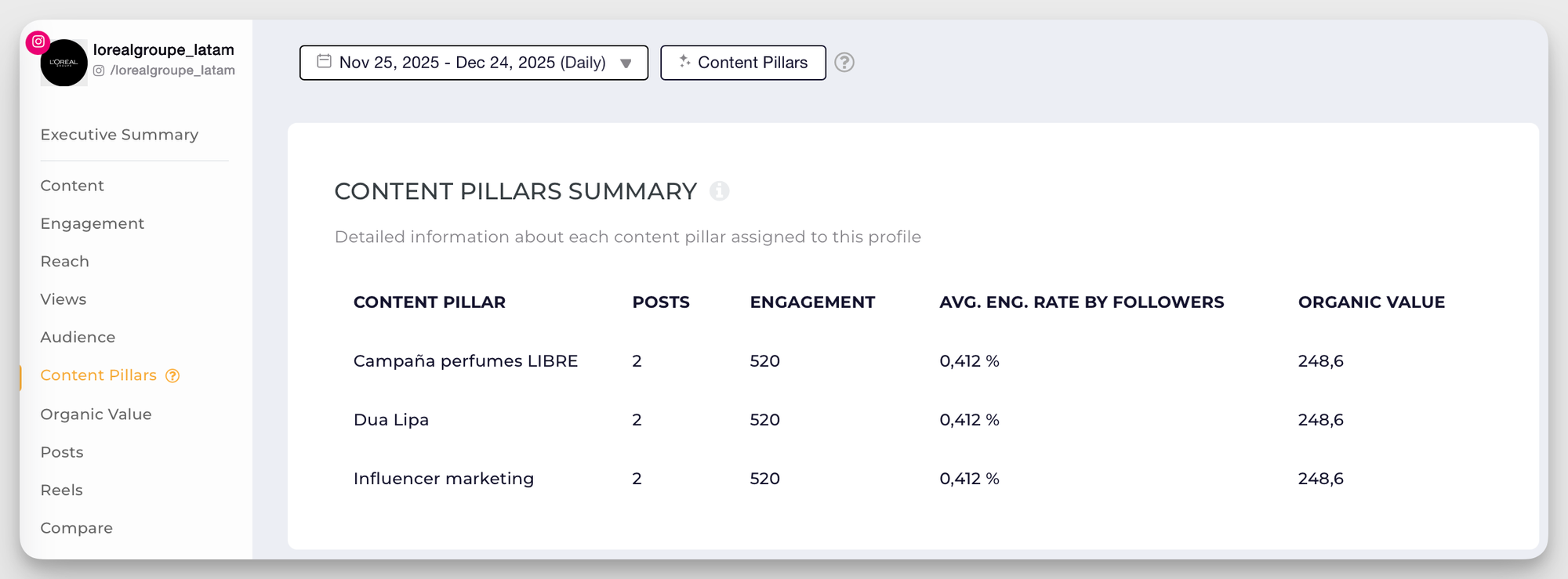The width and height of the screenshot is (1568, 579).
Task: Click 0,412 % in Campaña perfumes LIBRE row
Action: click(970, 361)
